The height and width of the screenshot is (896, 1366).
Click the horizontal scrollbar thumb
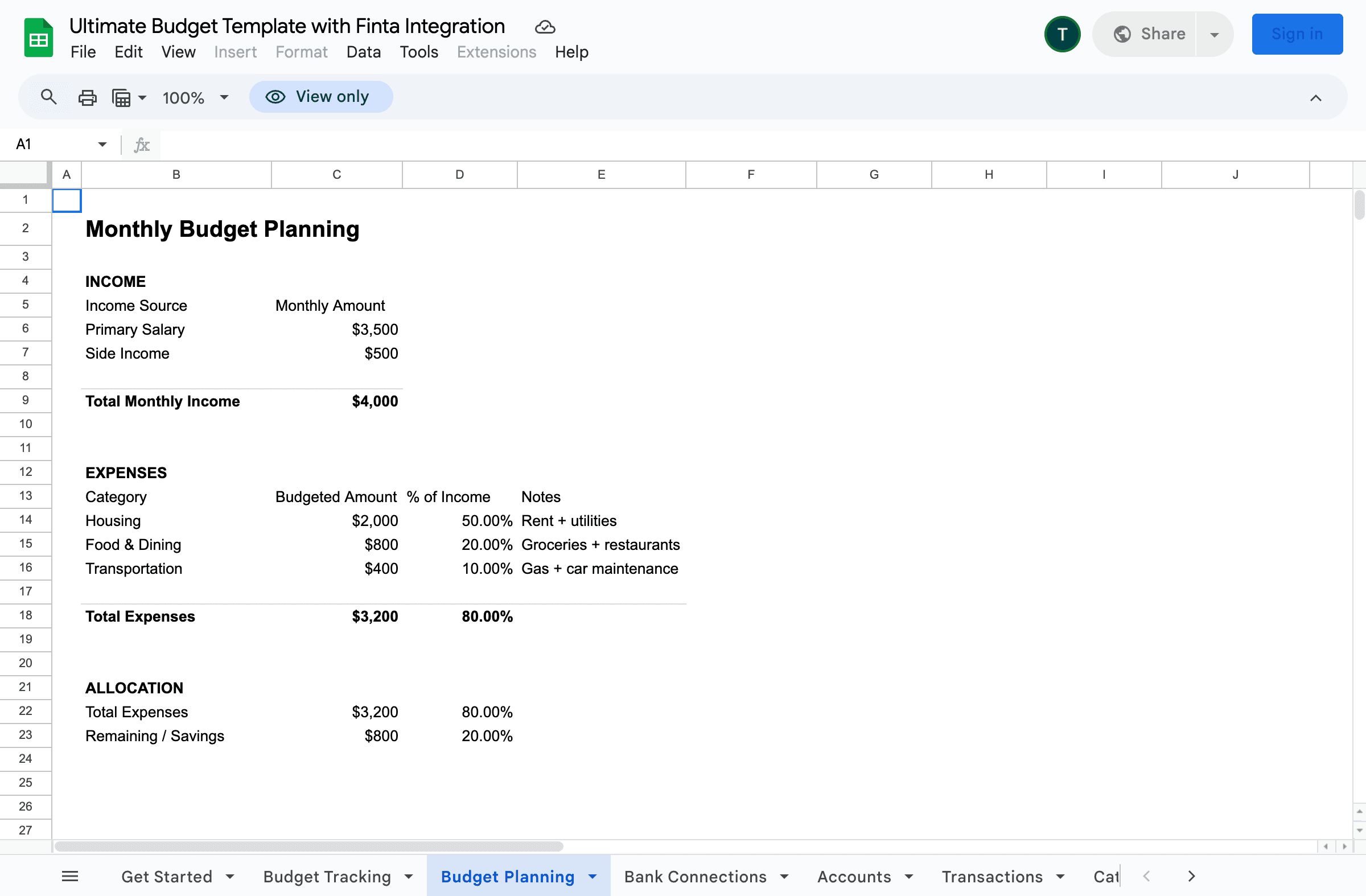click(308, 846)
